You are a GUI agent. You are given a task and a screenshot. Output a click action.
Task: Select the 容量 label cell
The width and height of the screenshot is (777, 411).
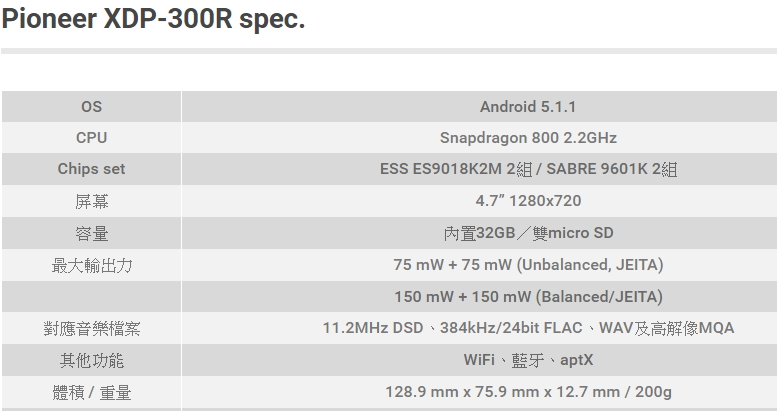[92, 233]
